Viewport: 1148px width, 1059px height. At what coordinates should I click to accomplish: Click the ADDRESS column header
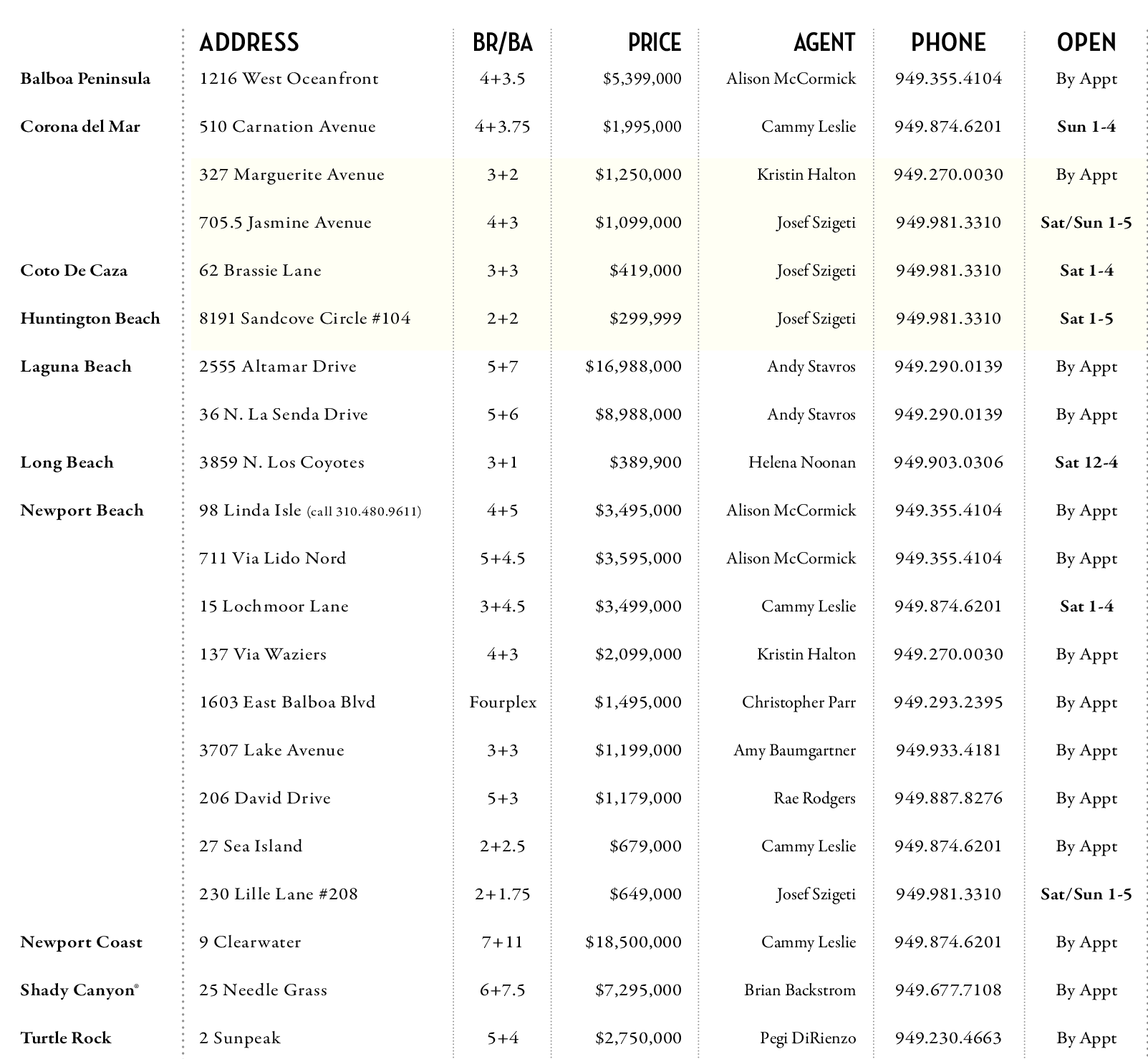pos(249,43)
